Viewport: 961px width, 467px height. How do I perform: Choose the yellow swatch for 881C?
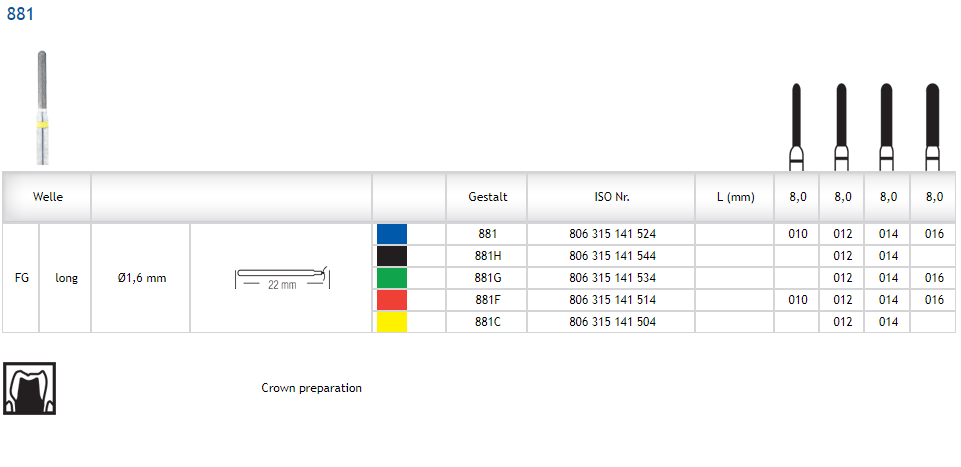pyautogui.click(x=392, y=322)
